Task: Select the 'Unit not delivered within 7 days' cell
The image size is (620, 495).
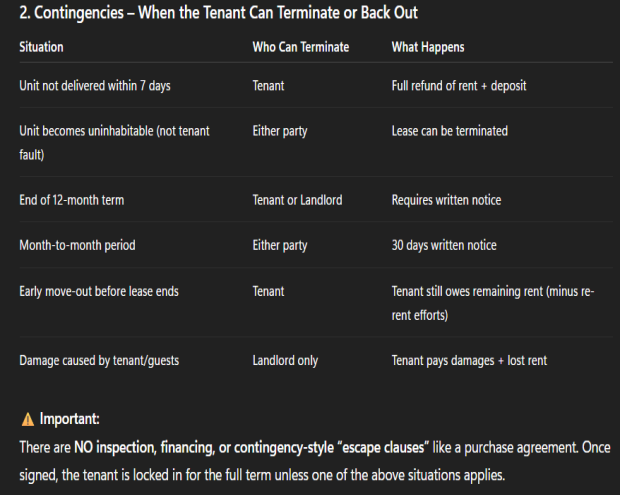Action: (x=95, y=86)
